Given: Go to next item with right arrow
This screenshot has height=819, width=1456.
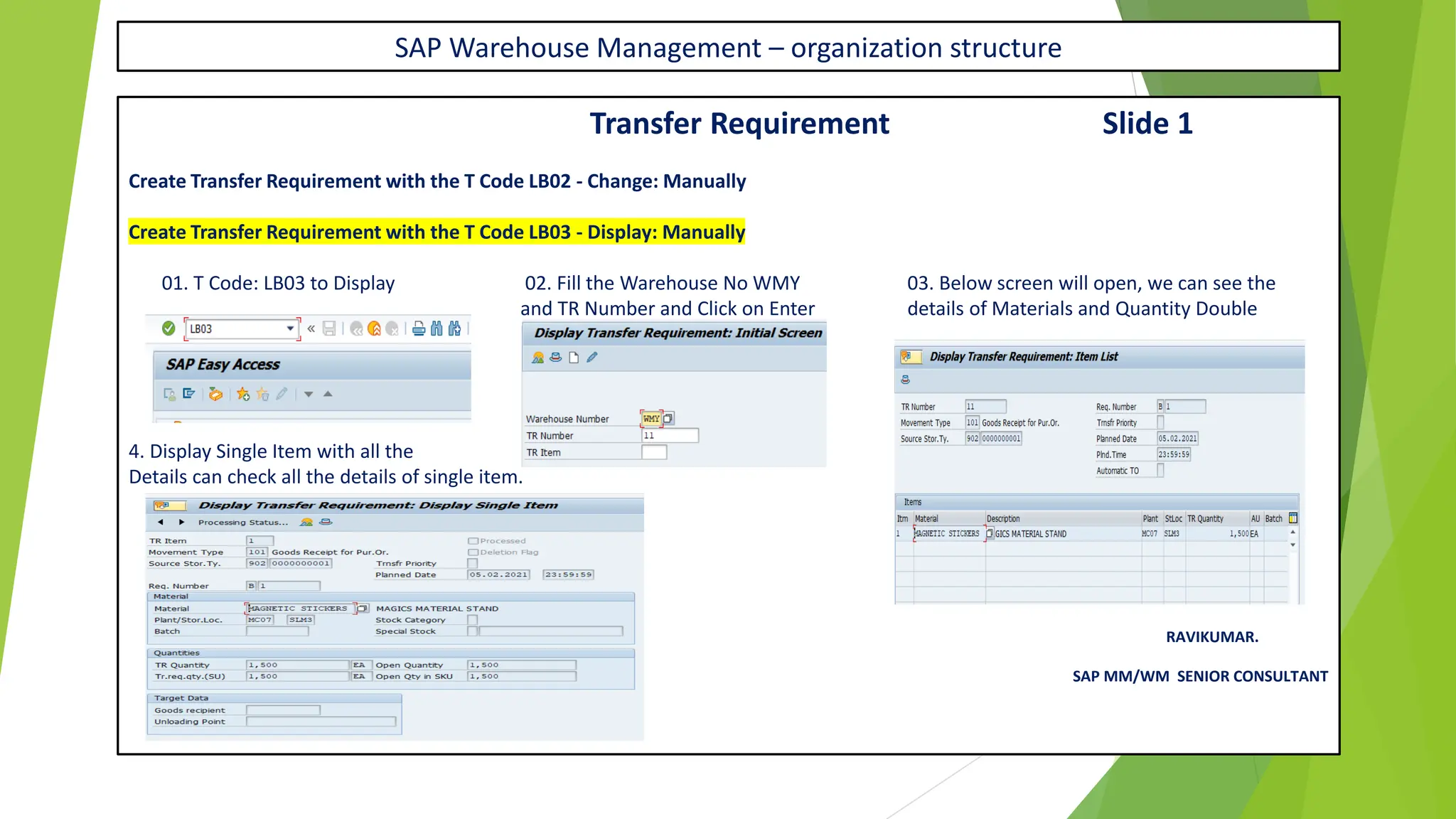Looking at the screenshot, I should tap(181, 523).
